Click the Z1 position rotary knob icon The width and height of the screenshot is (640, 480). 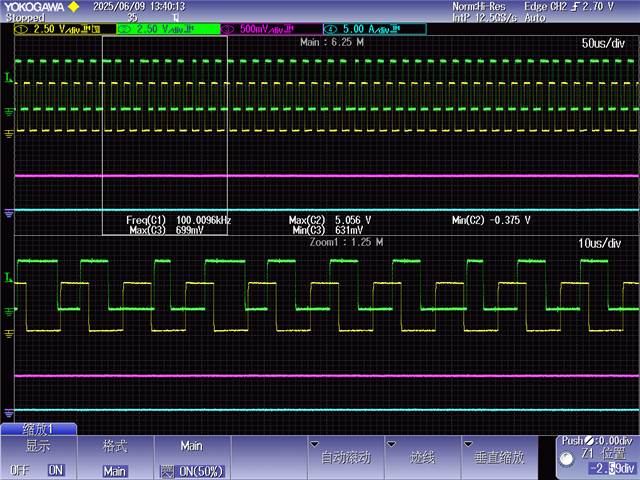pos(569,461)
